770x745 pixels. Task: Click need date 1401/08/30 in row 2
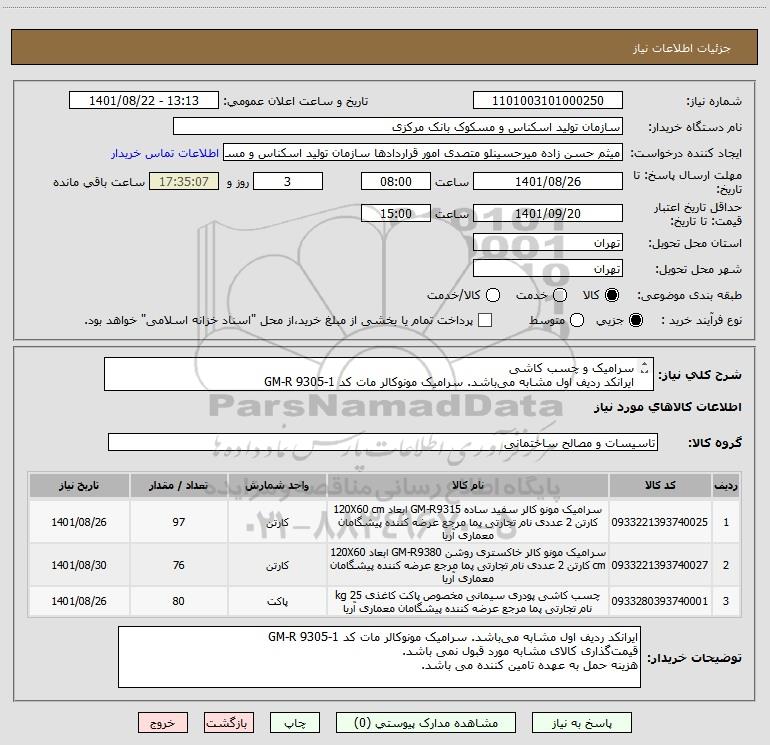point(79,565)
